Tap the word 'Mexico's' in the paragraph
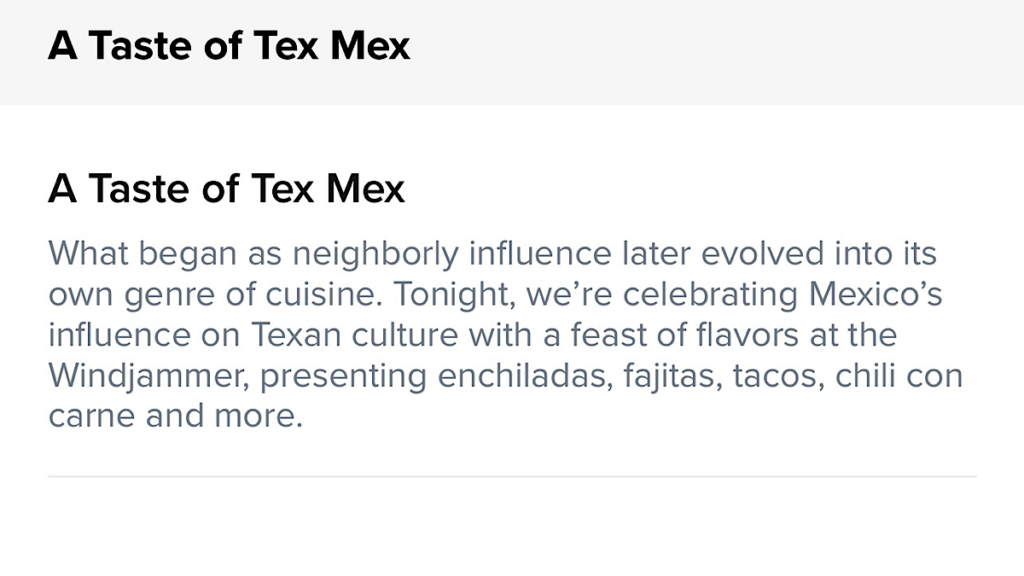 (875, 294)
